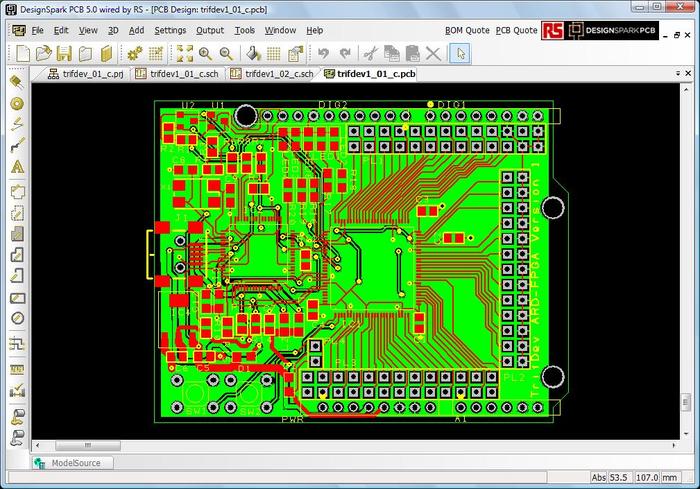Open Design Technology gears icon
Image resolution: width=700 pixels, height=489 pixels.
(134, 54)
